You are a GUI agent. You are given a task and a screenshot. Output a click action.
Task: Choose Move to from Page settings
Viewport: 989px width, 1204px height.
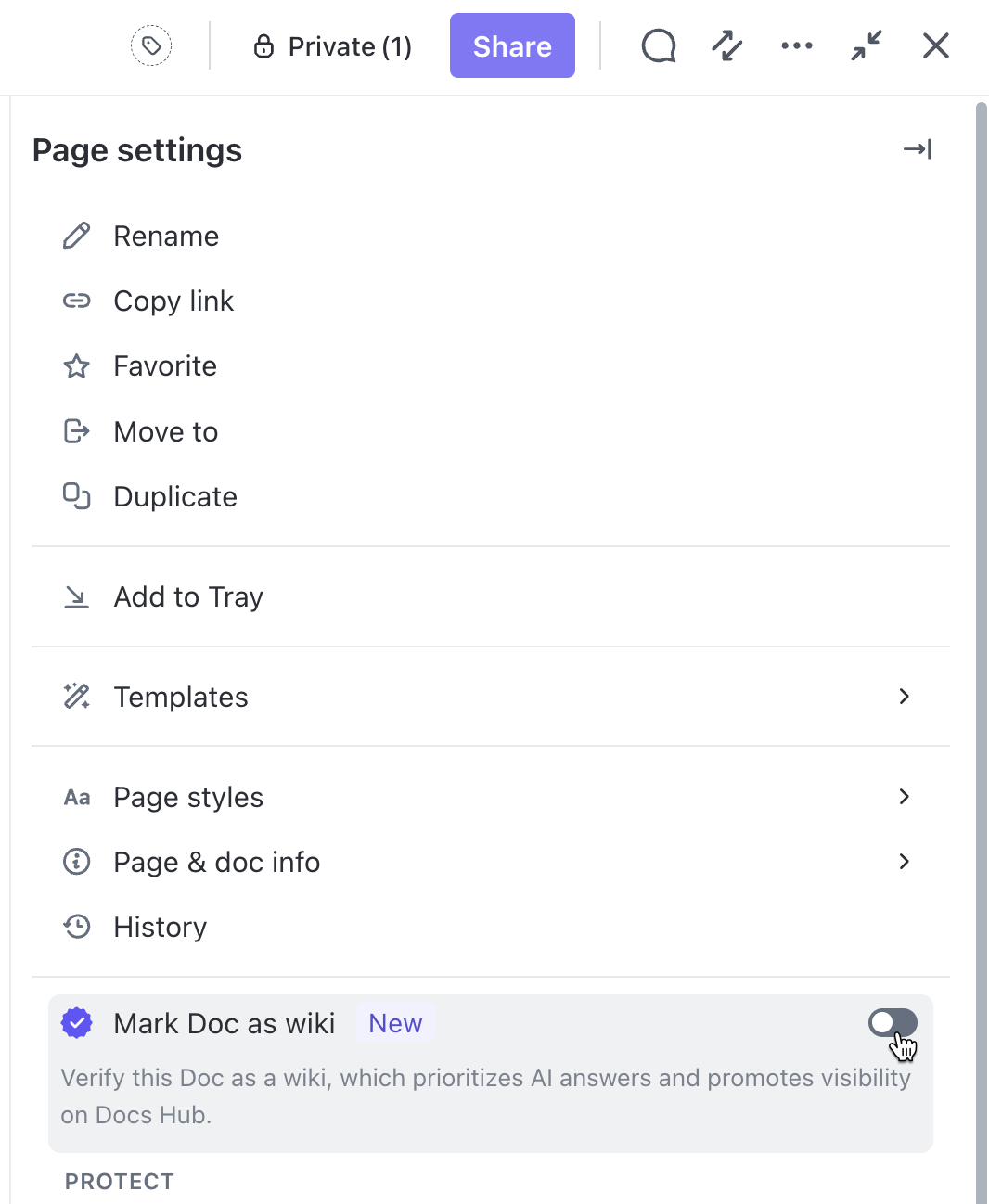[165, 431]
